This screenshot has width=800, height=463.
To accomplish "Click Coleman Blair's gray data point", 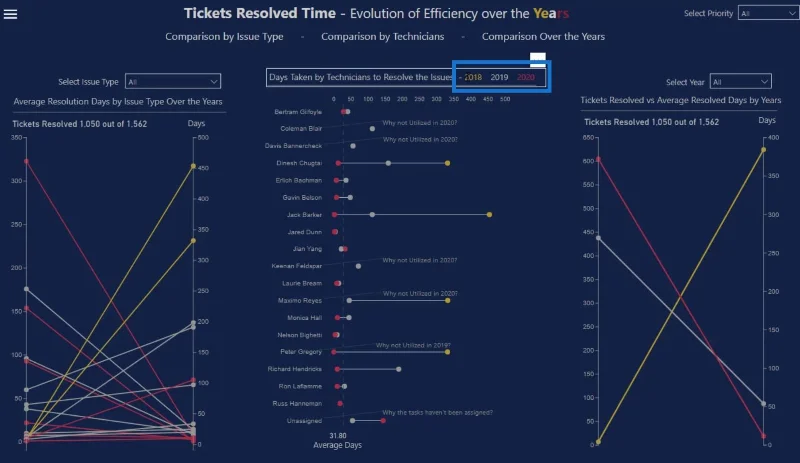I will pos(372,129).
